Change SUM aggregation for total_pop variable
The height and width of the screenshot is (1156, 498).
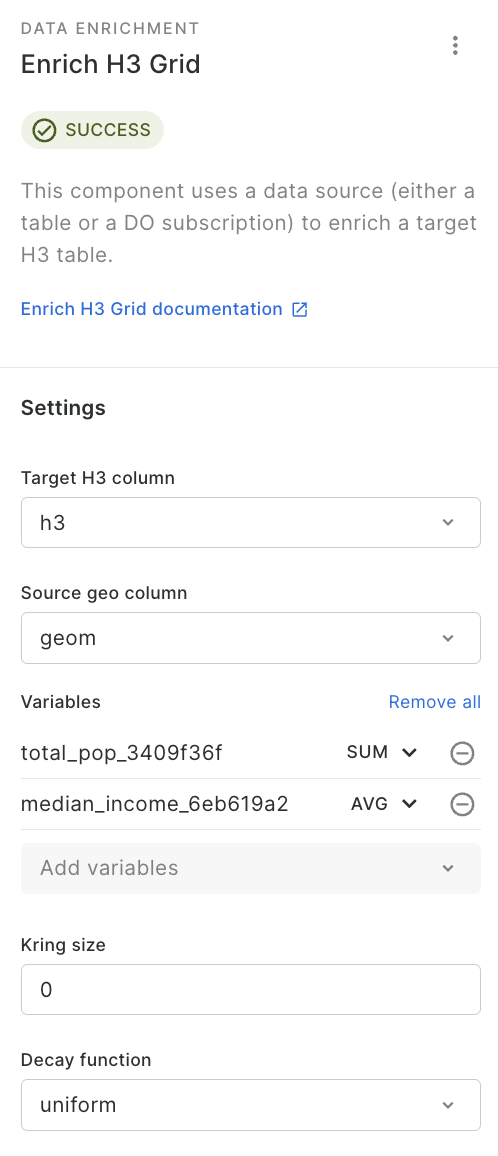pyautogui.click(x=382, y=752)
